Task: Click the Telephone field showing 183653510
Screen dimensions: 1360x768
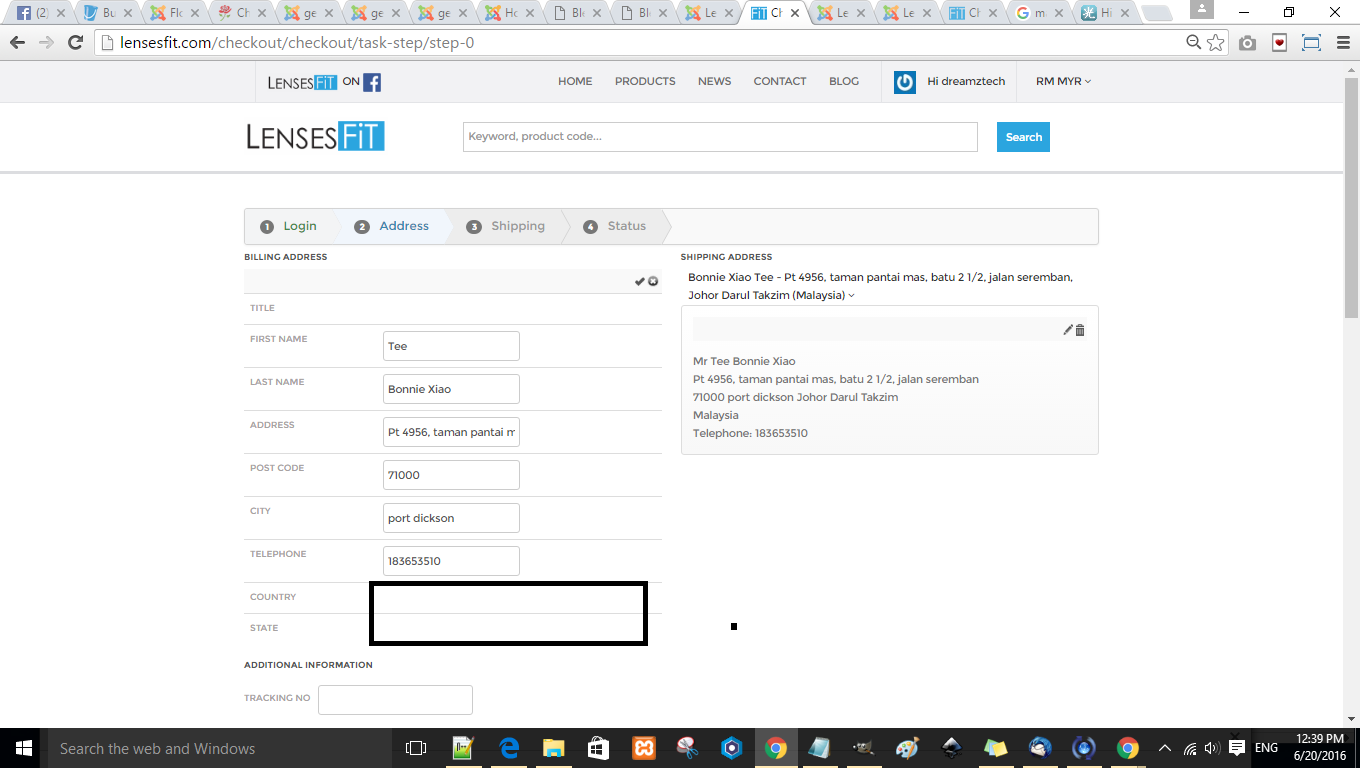Action: click(451, 561)
